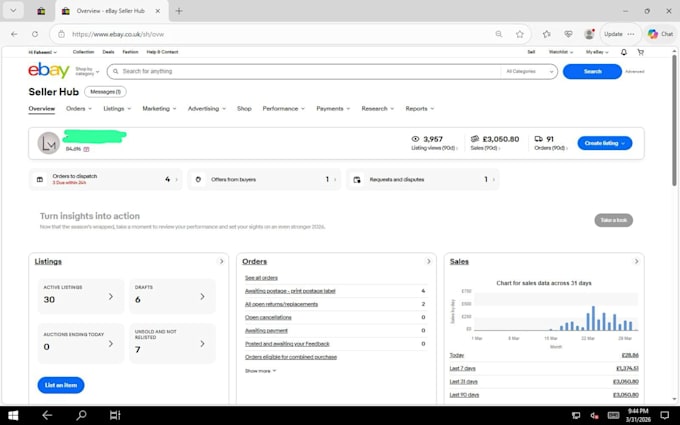
Task: Focus the Search for anything field
Action: (304, 72)
